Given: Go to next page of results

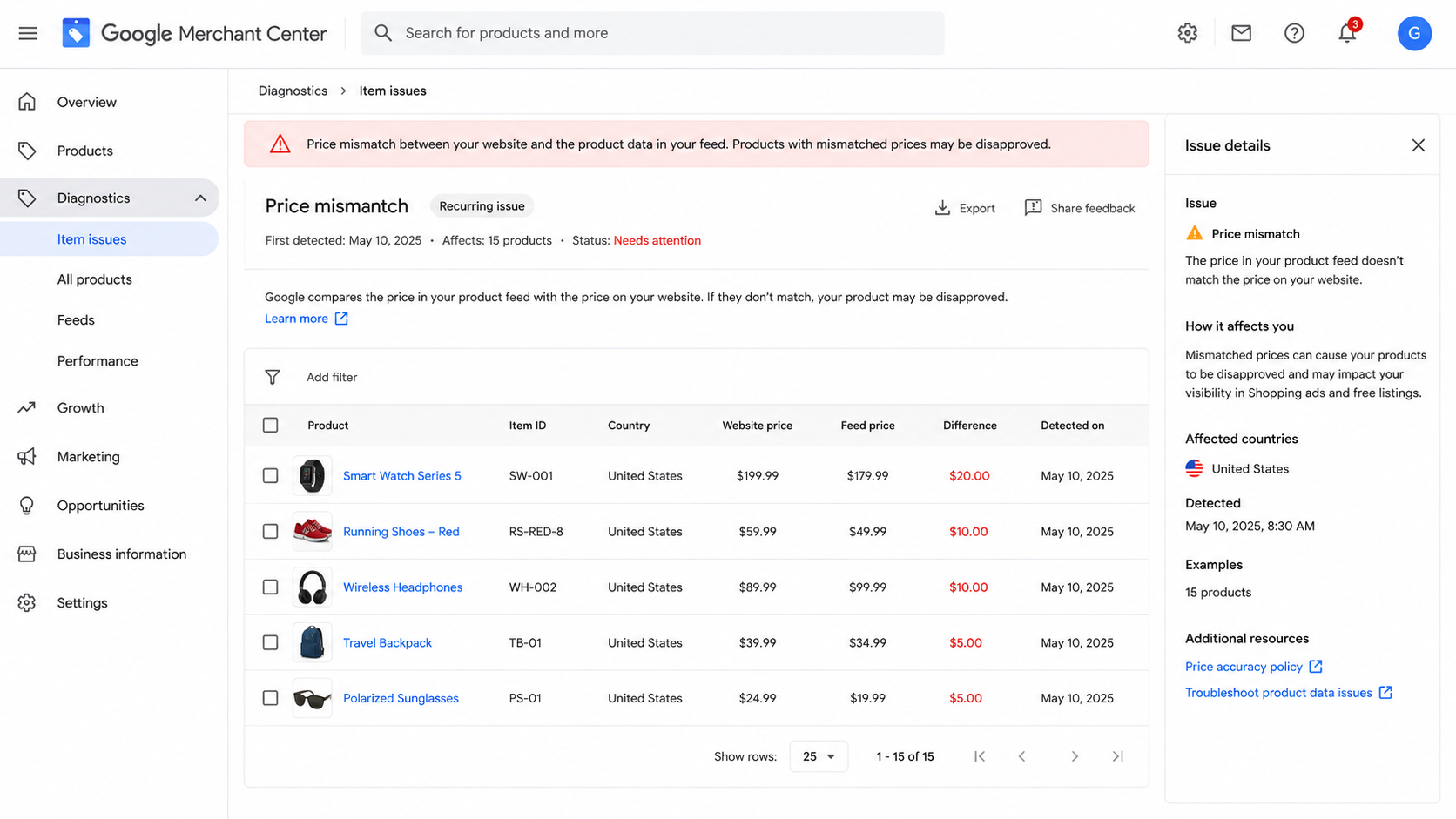Looking at the screenshot, I should (1075, 756).
